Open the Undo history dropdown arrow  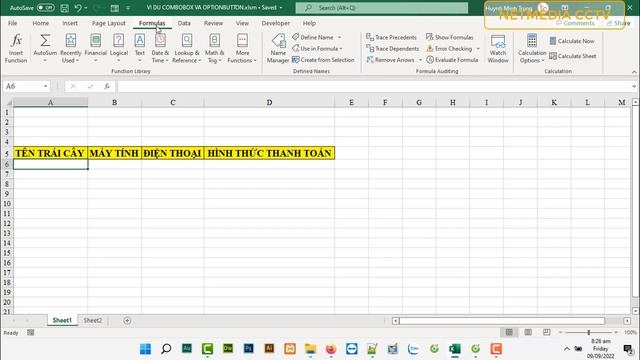(x=86, y=8)
